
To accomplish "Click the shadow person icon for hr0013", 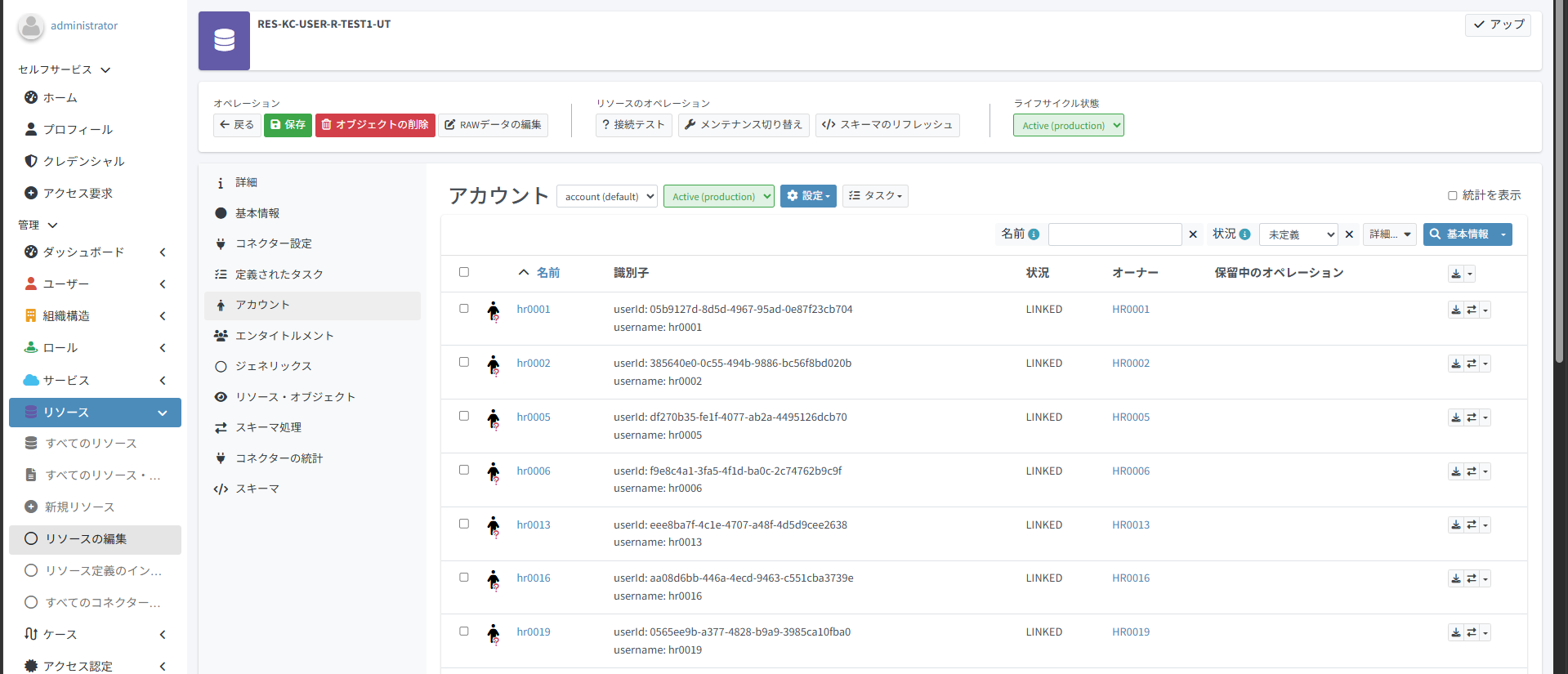I will (494, 527).
